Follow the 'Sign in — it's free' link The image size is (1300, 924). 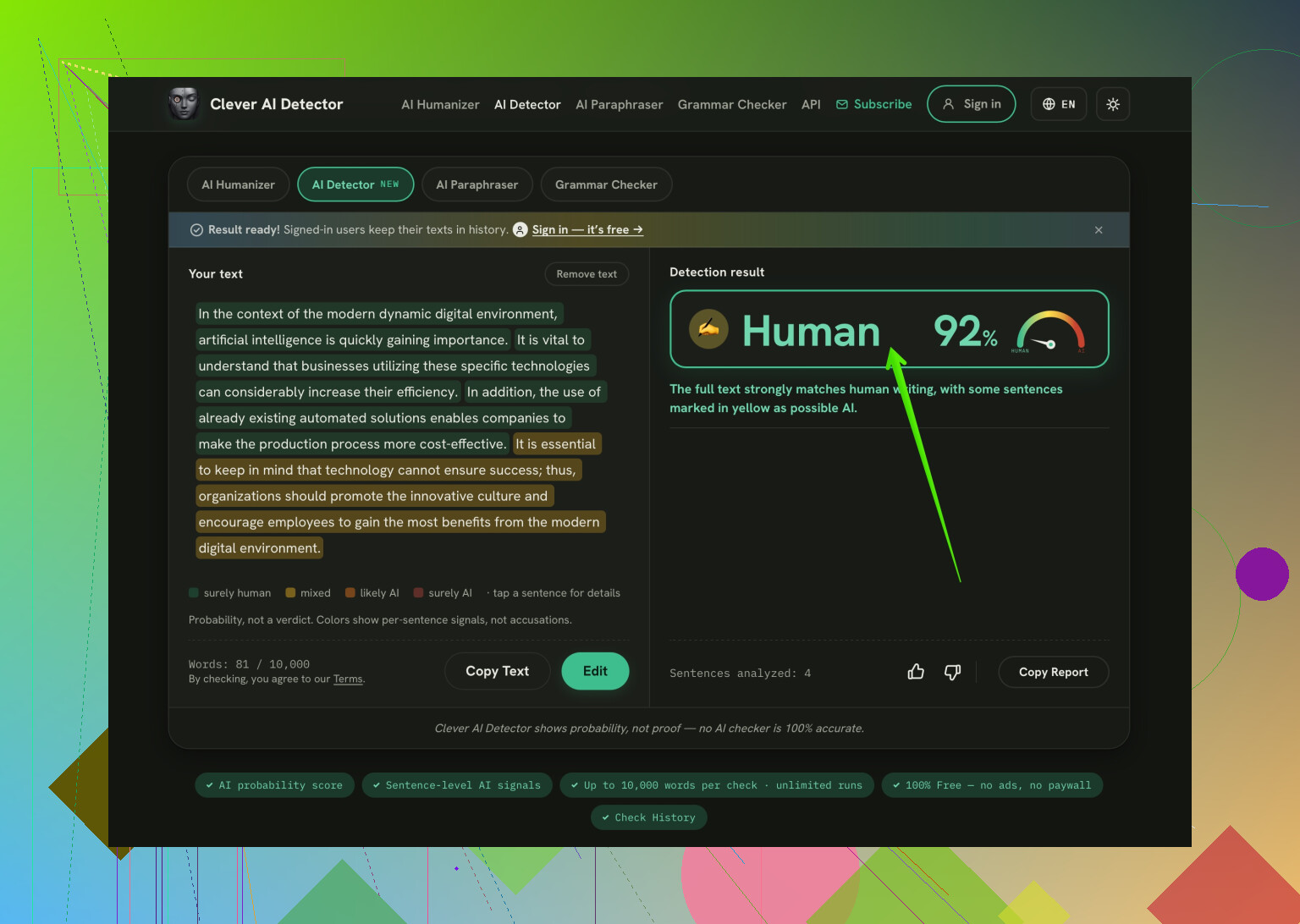(587, 229)
